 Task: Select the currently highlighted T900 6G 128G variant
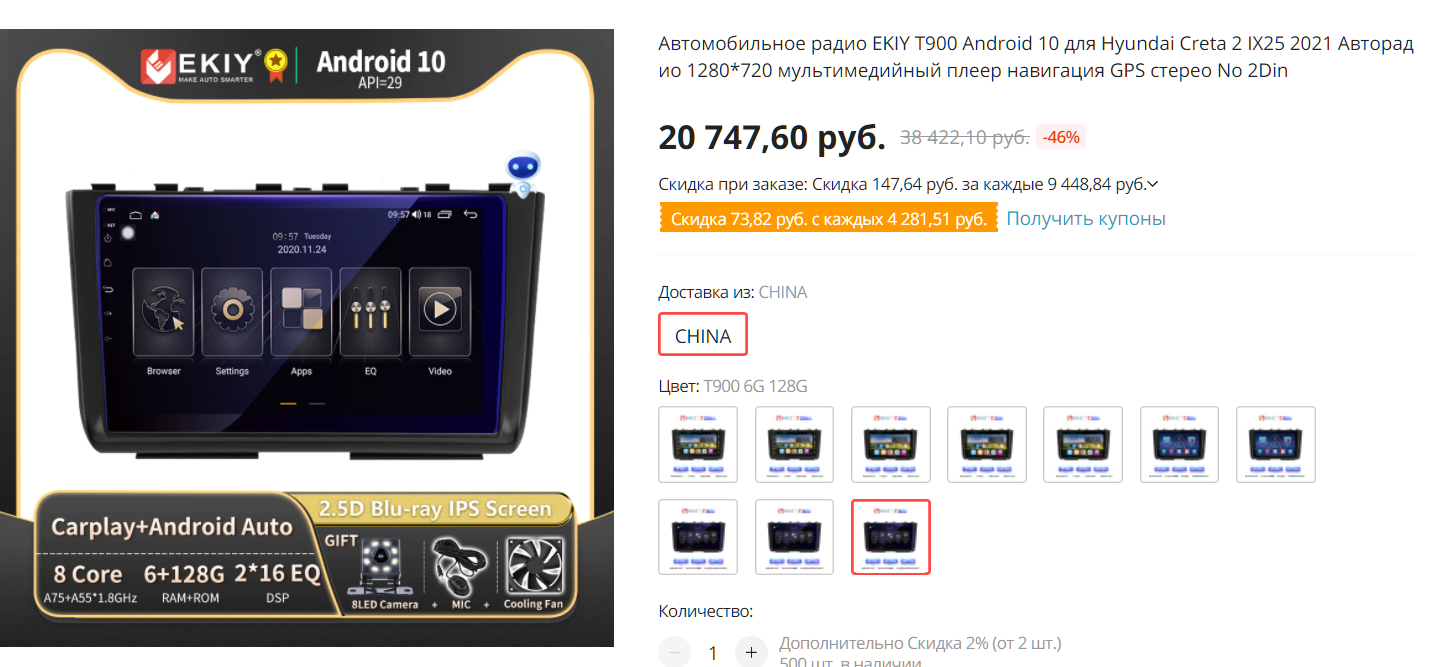[890, 537]
